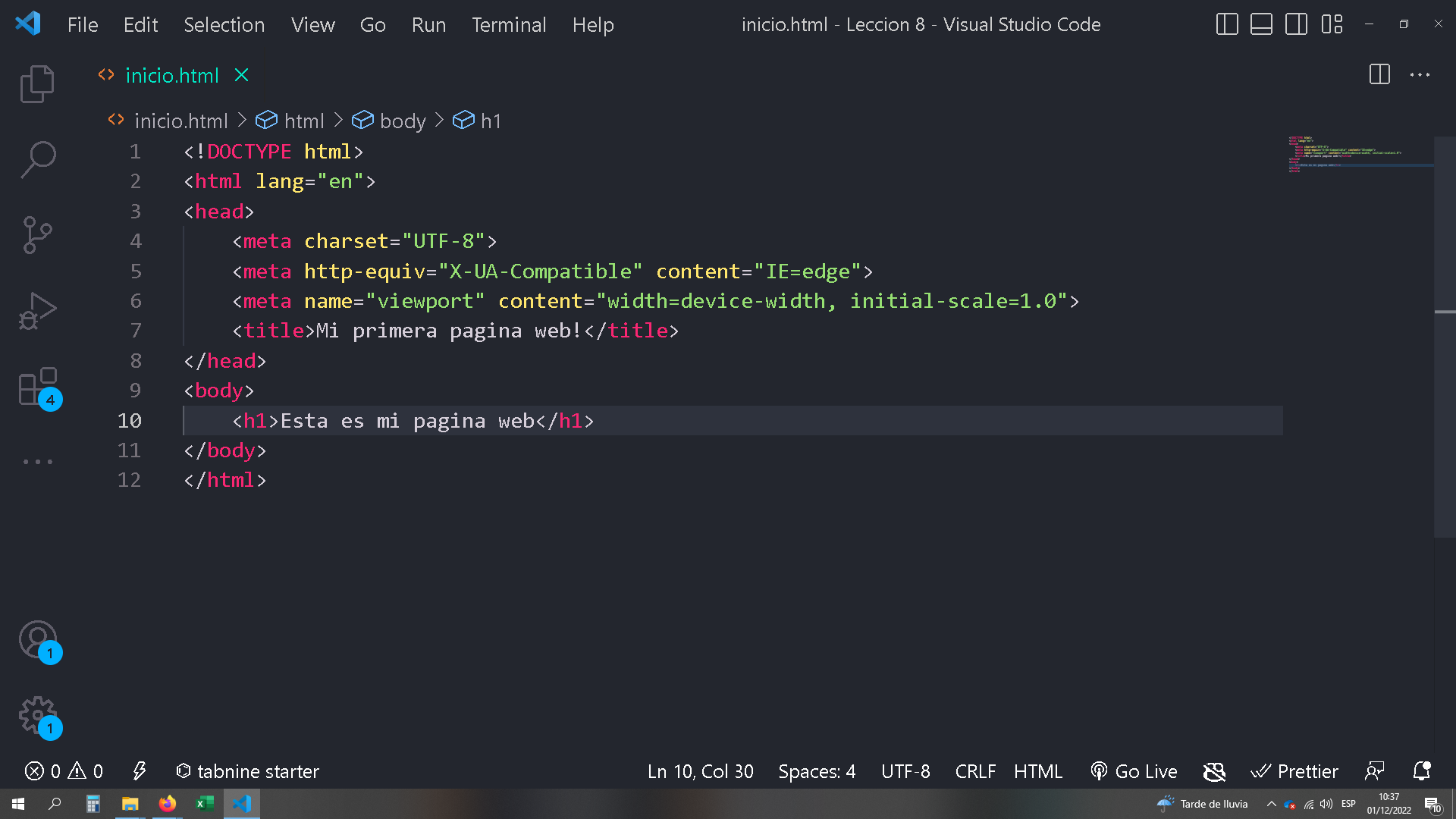This screenshot has height=819, width=1456.
Task: Open Windows taskbar search
Action: pyautogui.click(x=55, y=804)
